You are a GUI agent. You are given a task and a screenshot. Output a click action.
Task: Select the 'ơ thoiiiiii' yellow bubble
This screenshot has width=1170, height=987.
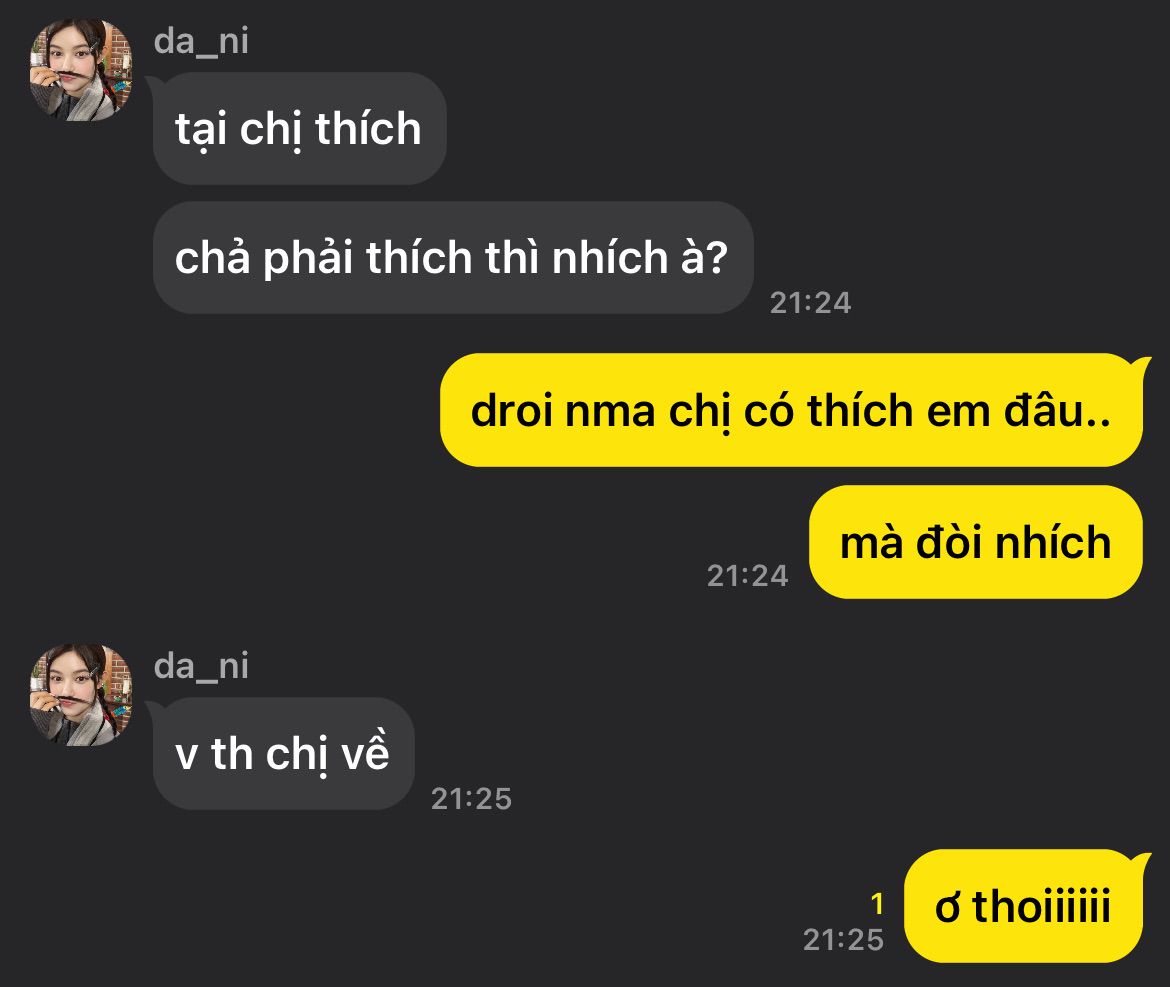point(1024,906)
